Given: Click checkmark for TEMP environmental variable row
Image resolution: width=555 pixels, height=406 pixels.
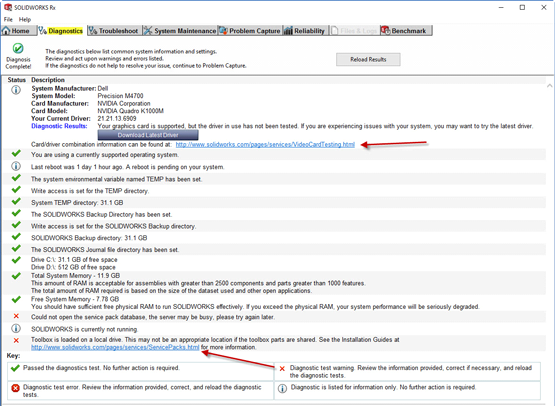Looking at the screenshot, I should 16,178.
